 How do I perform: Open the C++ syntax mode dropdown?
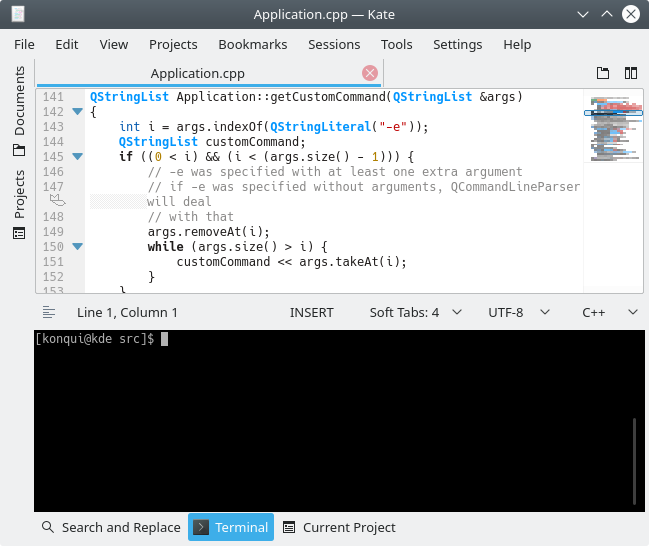610,313
